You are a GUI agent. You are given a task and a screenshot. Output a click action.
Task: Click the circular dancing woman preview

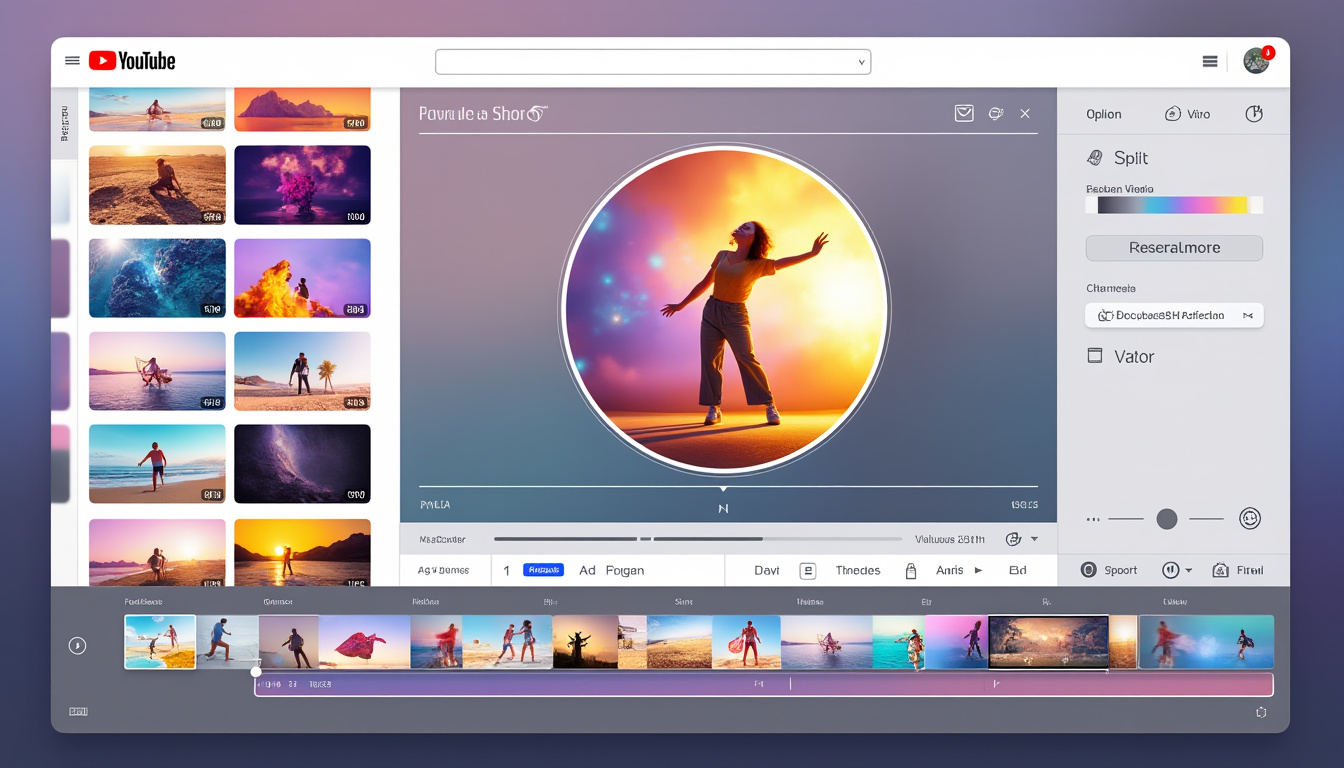click(724, 309)
